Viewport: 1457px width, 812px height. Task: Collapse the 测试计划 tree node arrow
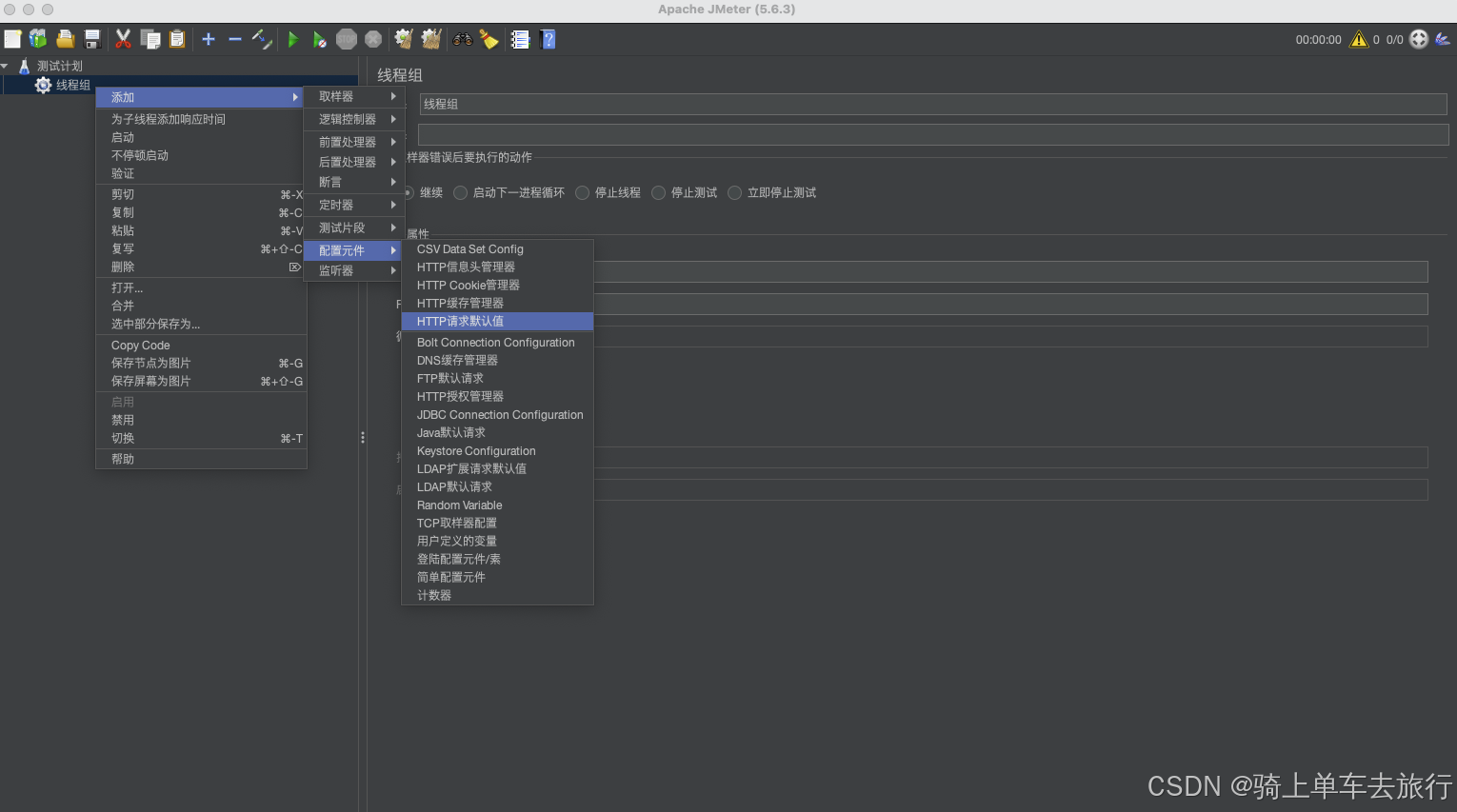point(5,66)
